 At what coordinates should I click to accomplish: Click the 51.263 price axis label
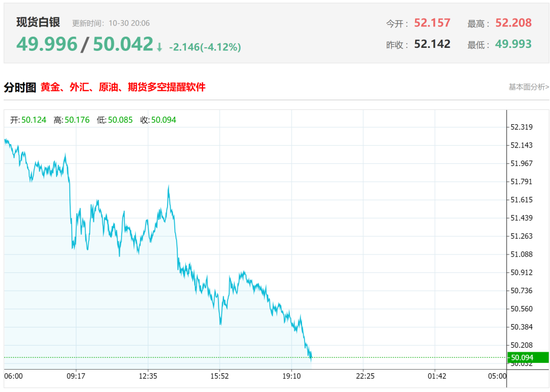(522, 236)
